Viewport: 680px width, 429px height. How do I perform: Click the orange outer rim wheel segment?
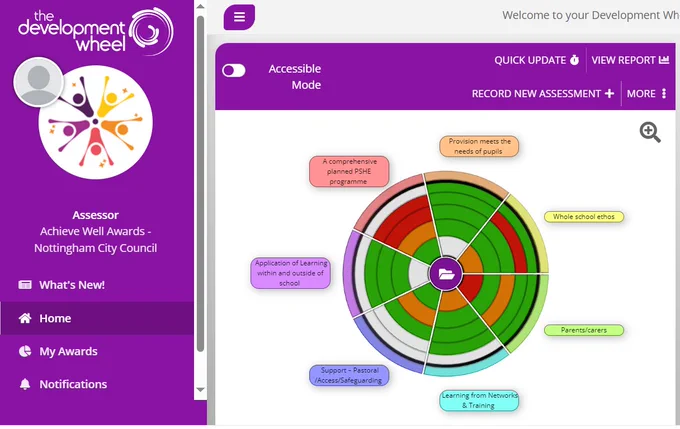point(468,179)
